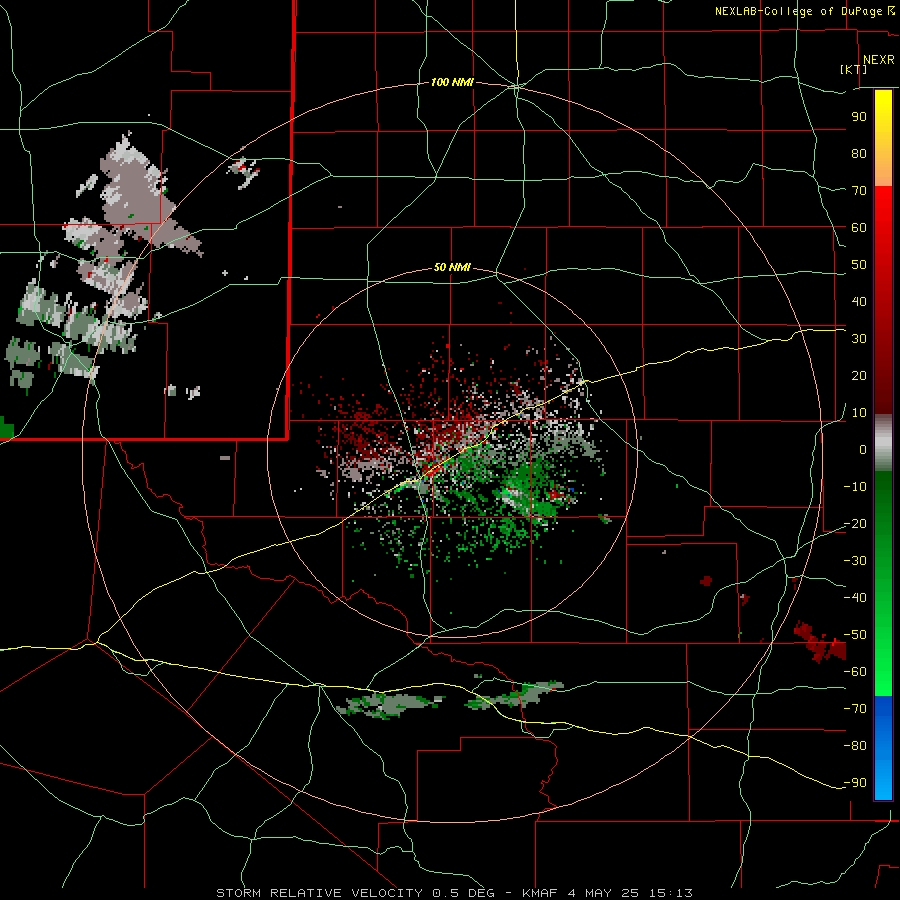Click the 40 value on the velocity scale

pyautogui.click(x=859, y=301)
